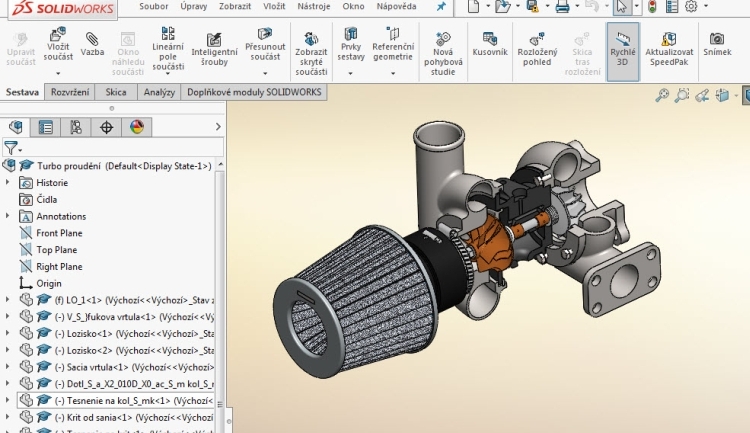Click the Select cursor tool icon
This screenshot has width=750, height=433.
coord(622,7)
